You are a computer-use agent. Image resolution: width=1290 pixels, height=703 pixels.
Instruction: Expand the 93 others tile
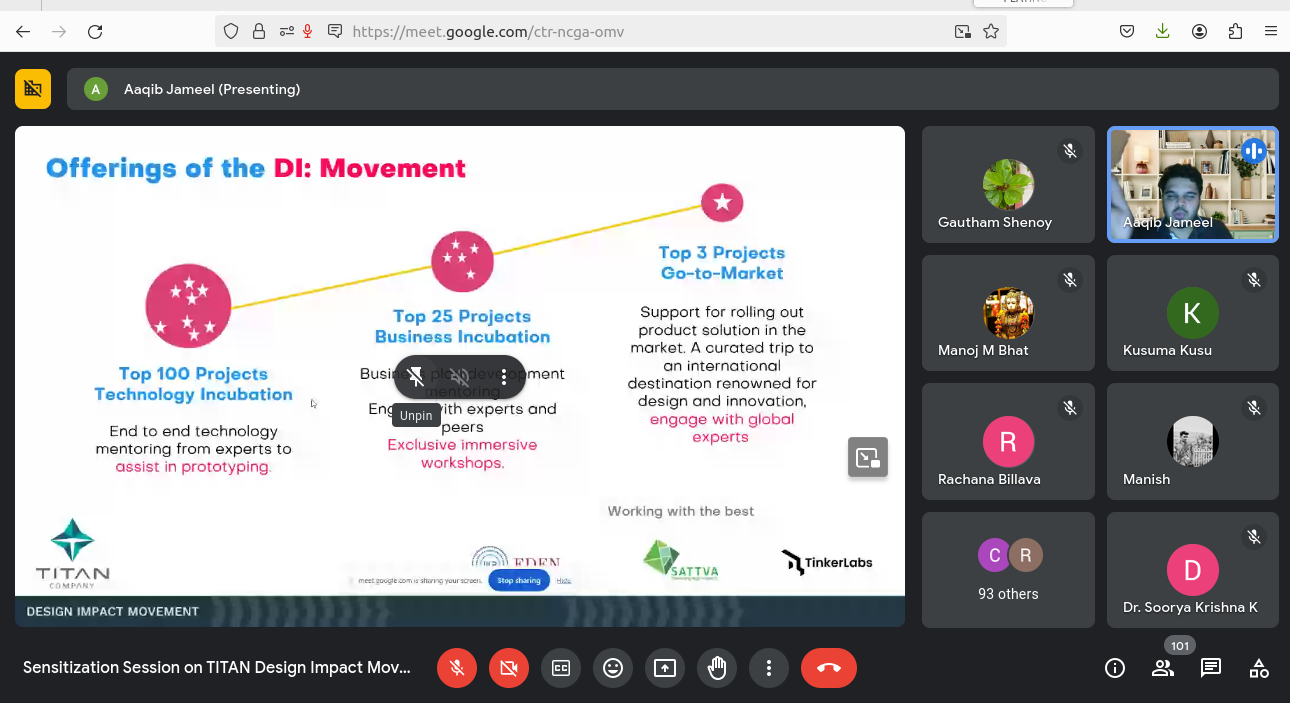1008,569
